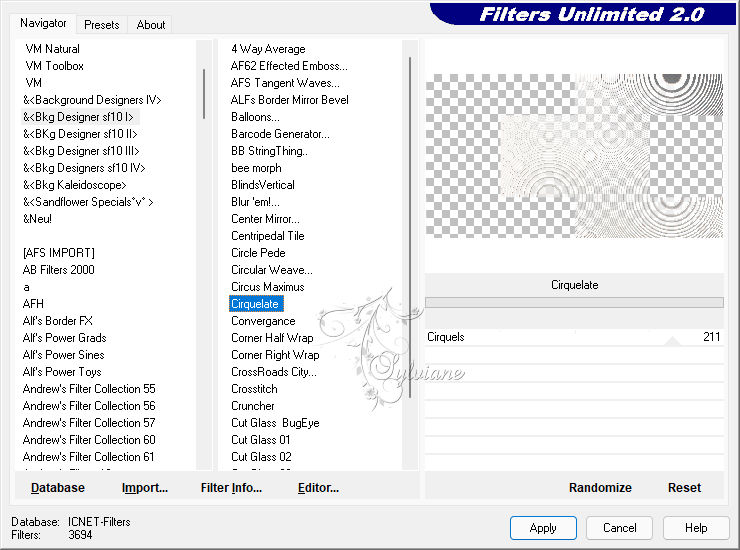The width and height of the screenshot is (740, 550).
Task: Select Andrew's Filter Collection 57
Action: pyautogui.click(x=89, y=423)
